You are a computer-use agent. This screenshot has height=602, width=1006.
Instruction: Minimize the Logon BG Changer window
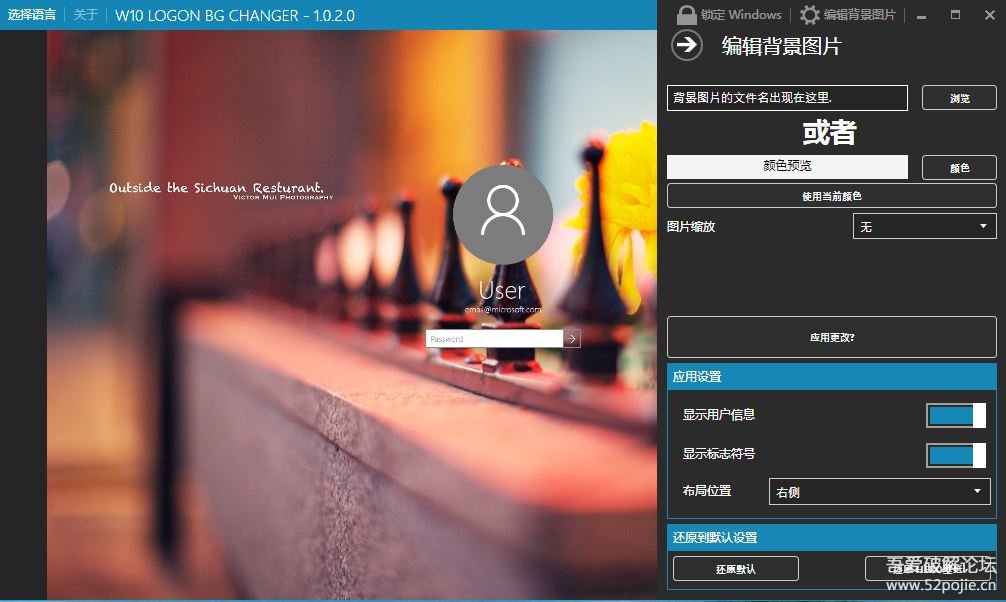coord(921,15)
